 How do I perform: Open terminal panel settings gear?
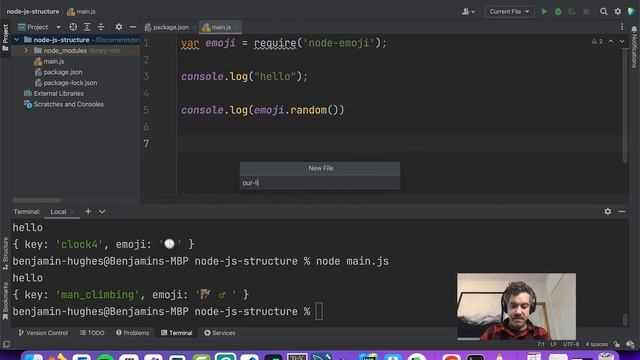(x=608, y=211)
